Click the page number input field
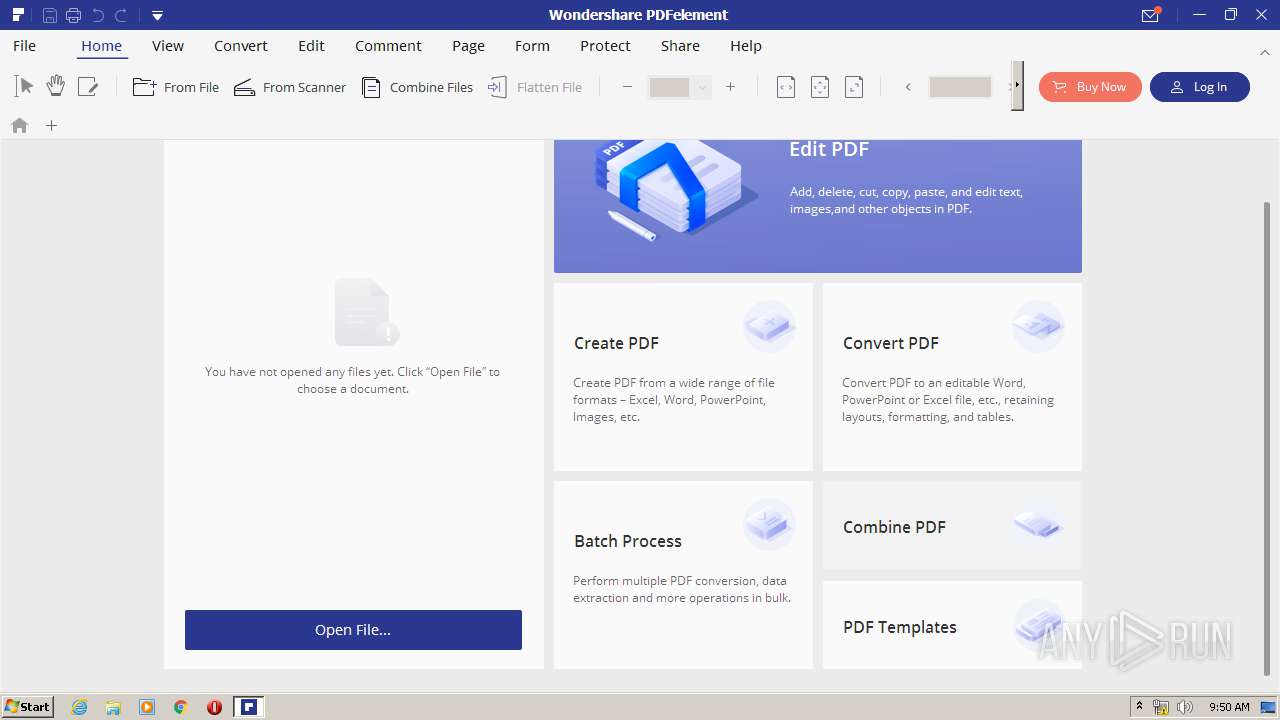This screenshot has height=720, width=1280. (x=960, y=87)
